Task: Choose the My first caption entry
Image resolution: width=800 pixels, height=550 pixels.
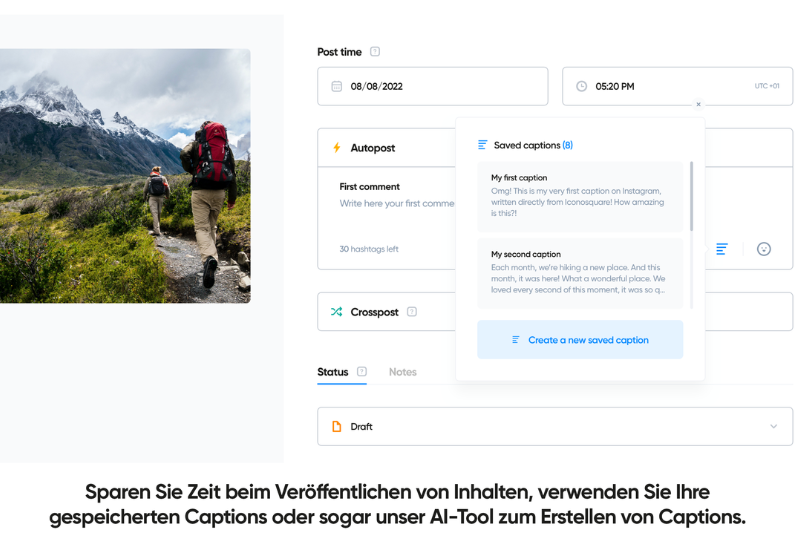Action: pos(580,197)
